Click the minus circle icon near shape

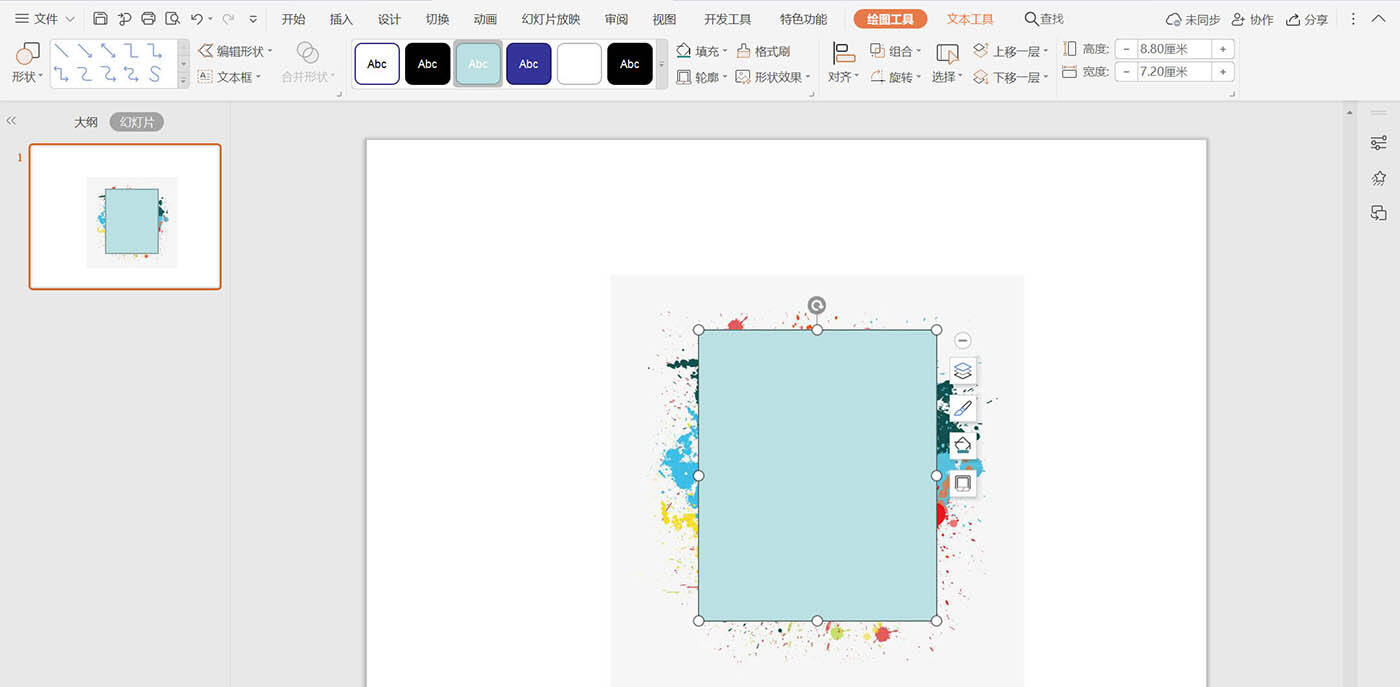(x=963, y=341)
